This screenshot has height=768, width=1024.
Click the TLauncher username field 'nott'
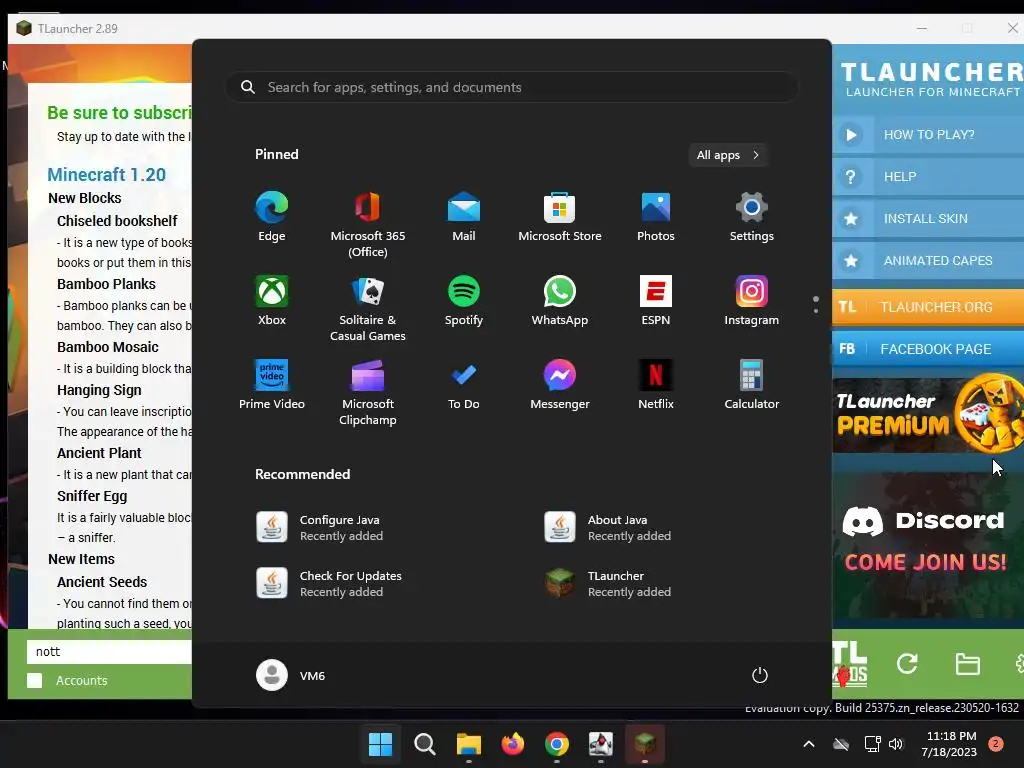click(x=110, y=652)
